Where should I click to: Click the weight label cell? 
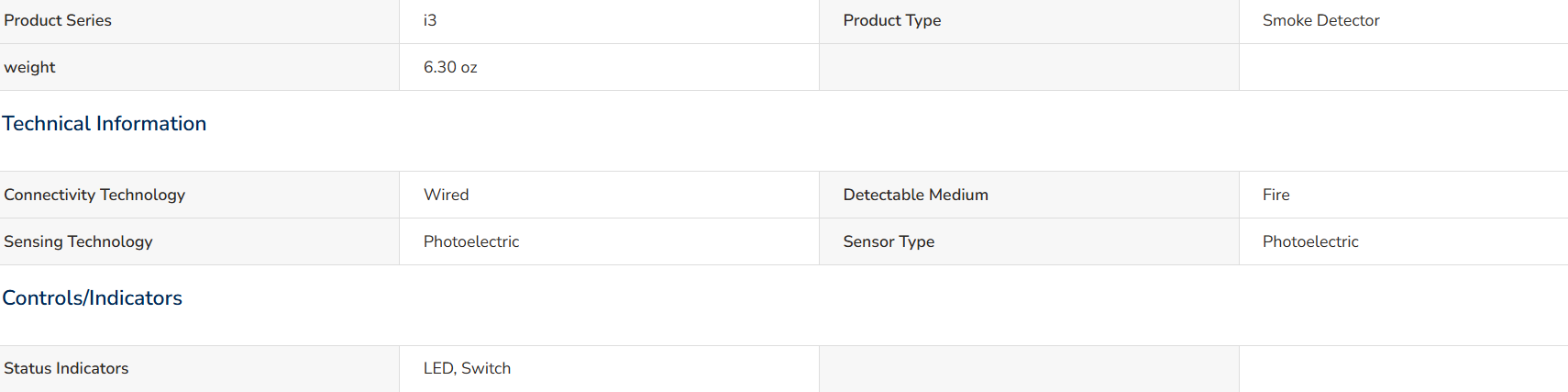199,67
